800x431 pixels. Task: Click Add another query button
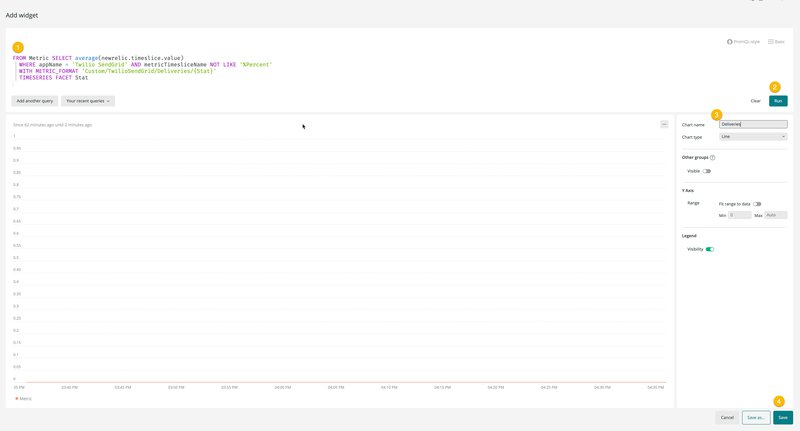pos(35,101)
